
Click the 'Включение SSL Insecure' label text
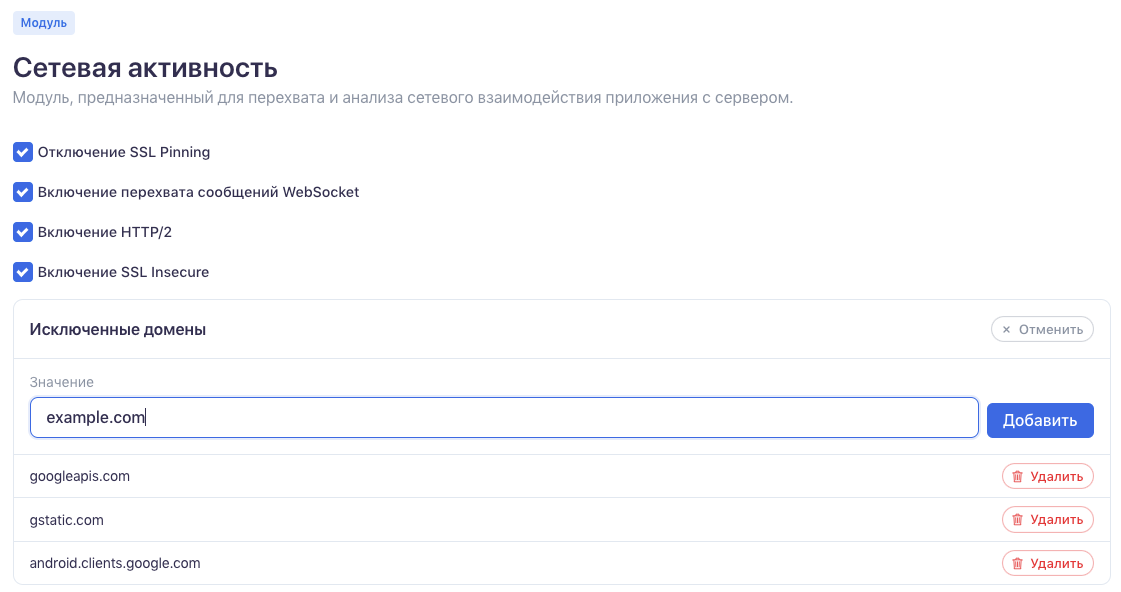(123, 272)
